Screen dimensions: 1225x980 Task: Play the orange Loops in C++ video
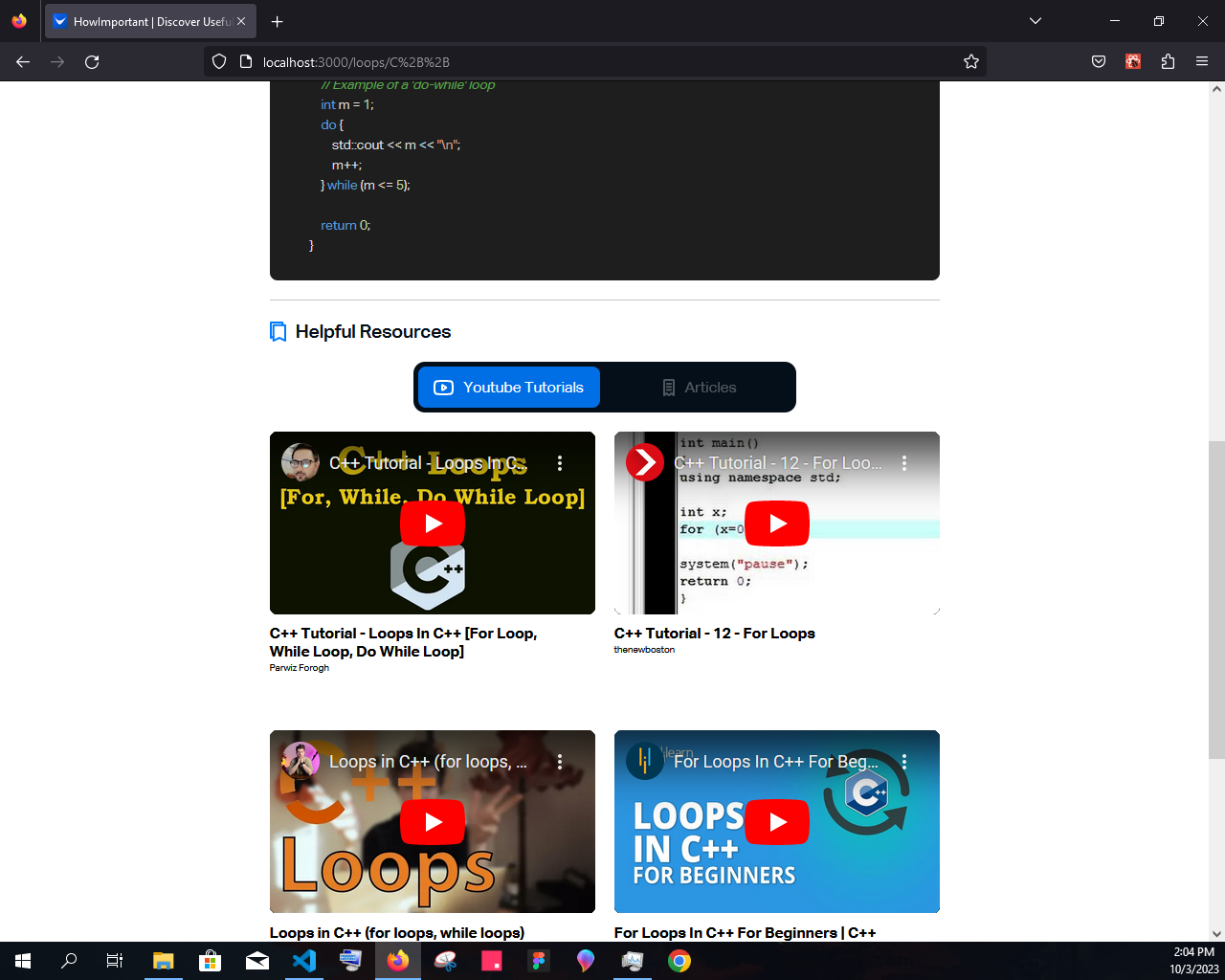click(x=433, y=822)
